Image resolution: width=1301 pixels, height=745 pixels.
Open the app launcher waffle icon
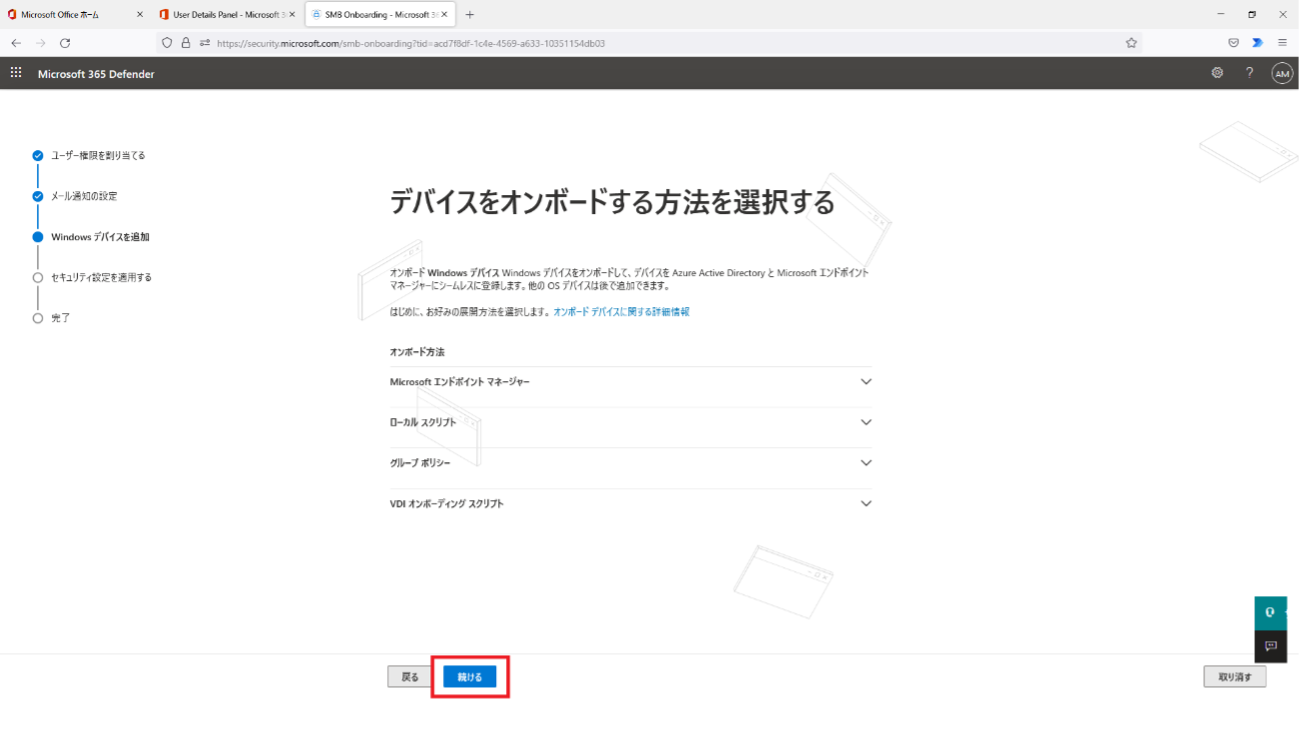point(16,73)
